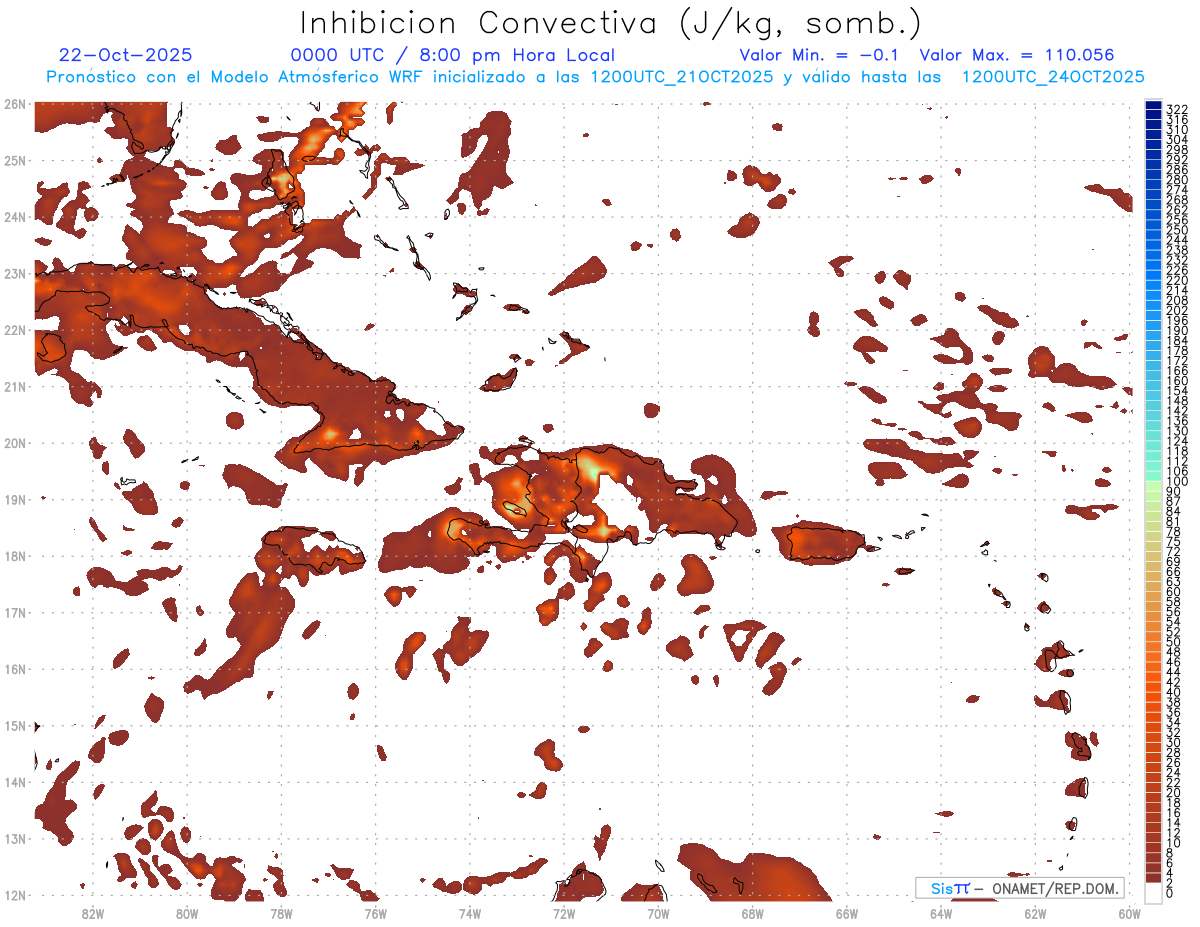Click the '60W' longitude label
Screen dimensions: 1200x927
pyautogui.click(x=1130, y=913)
